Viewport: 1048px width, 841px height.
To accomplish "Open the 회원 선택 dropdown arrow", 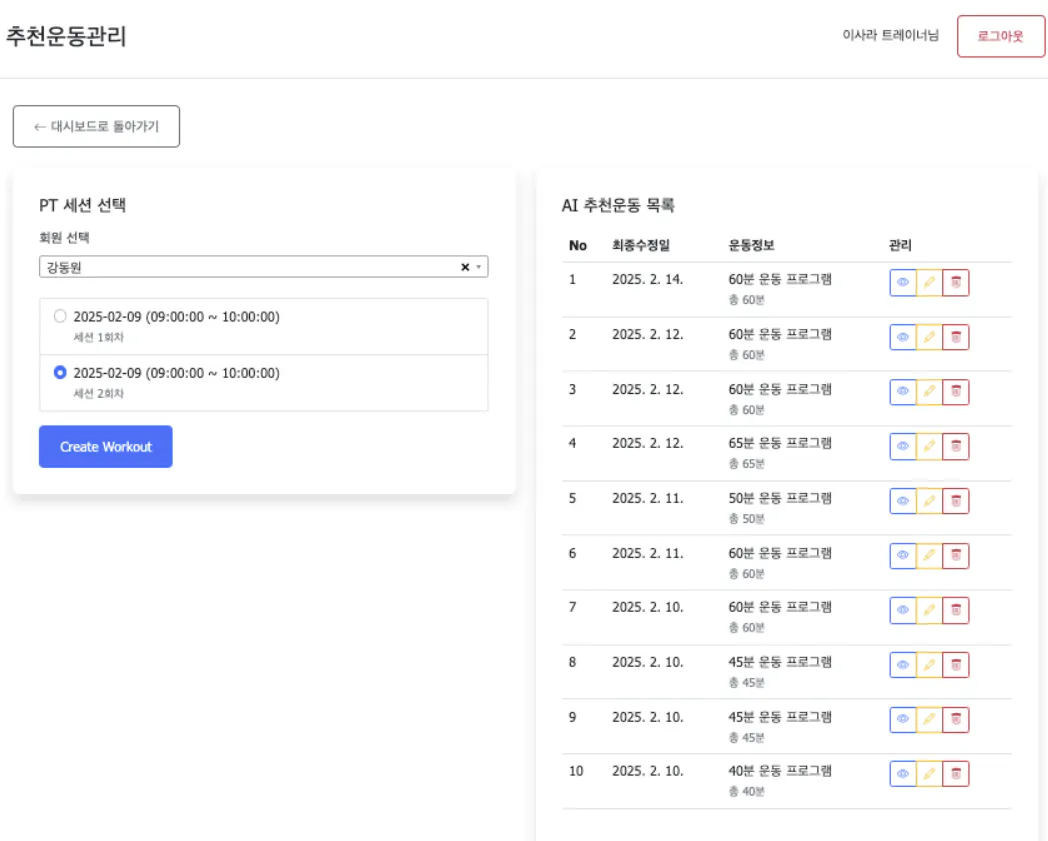I will coord(479,267).
